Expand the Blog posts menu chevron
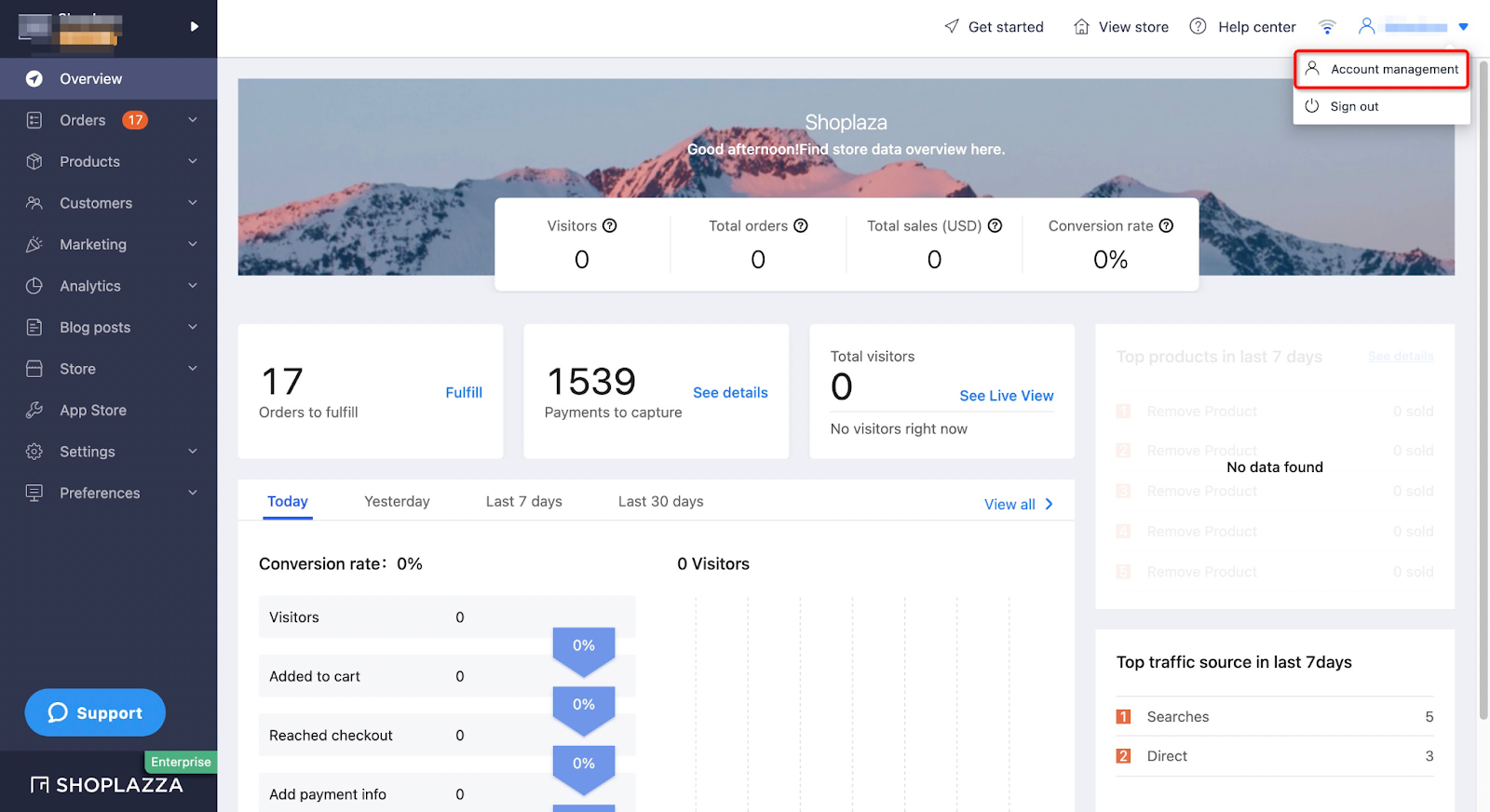The height and width of the screenshot is (812, 1490). pos(193,327)
